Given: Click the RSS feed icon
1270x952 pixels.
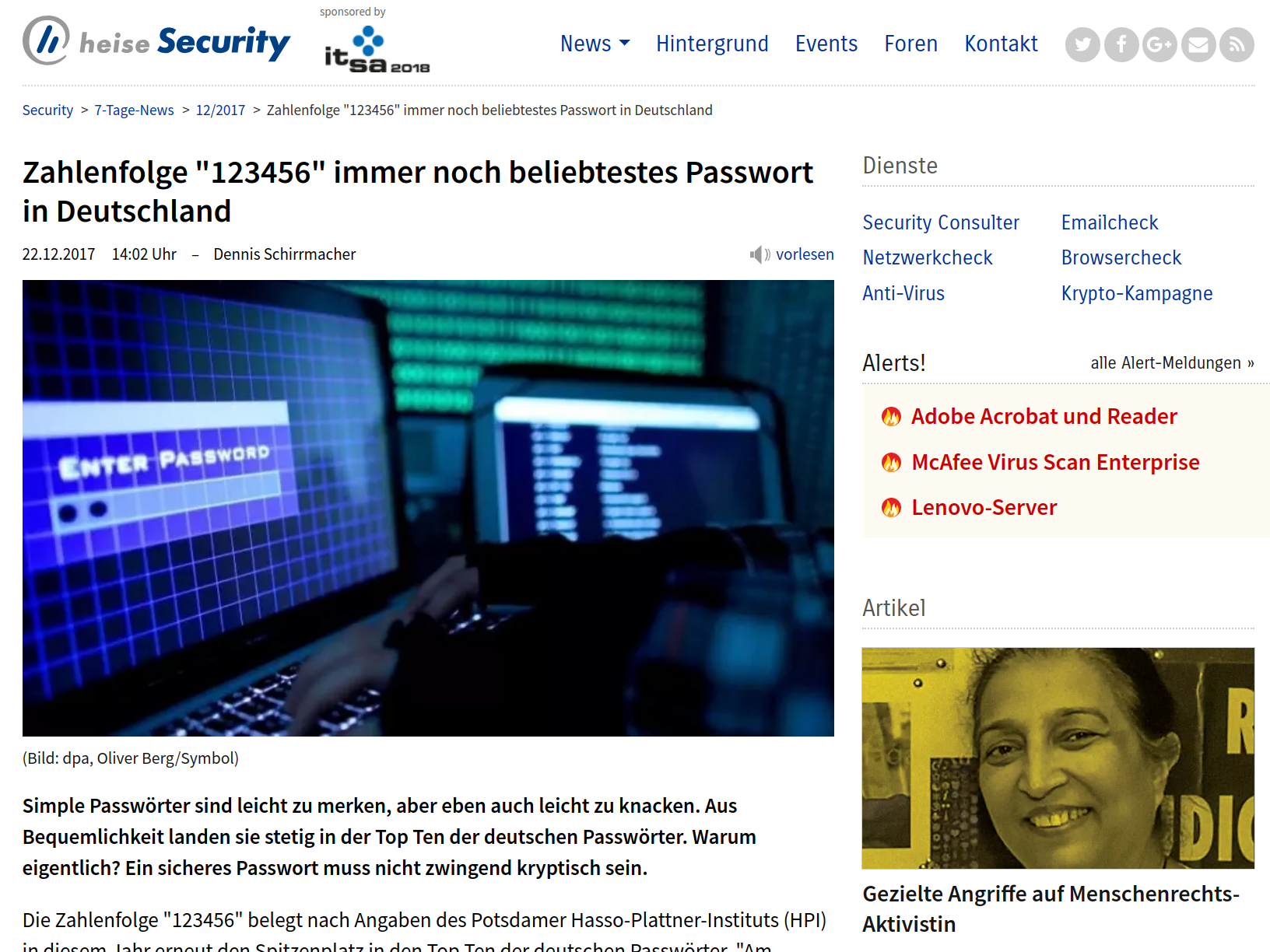Looking at the screenshot, I should click(1237, 44).
